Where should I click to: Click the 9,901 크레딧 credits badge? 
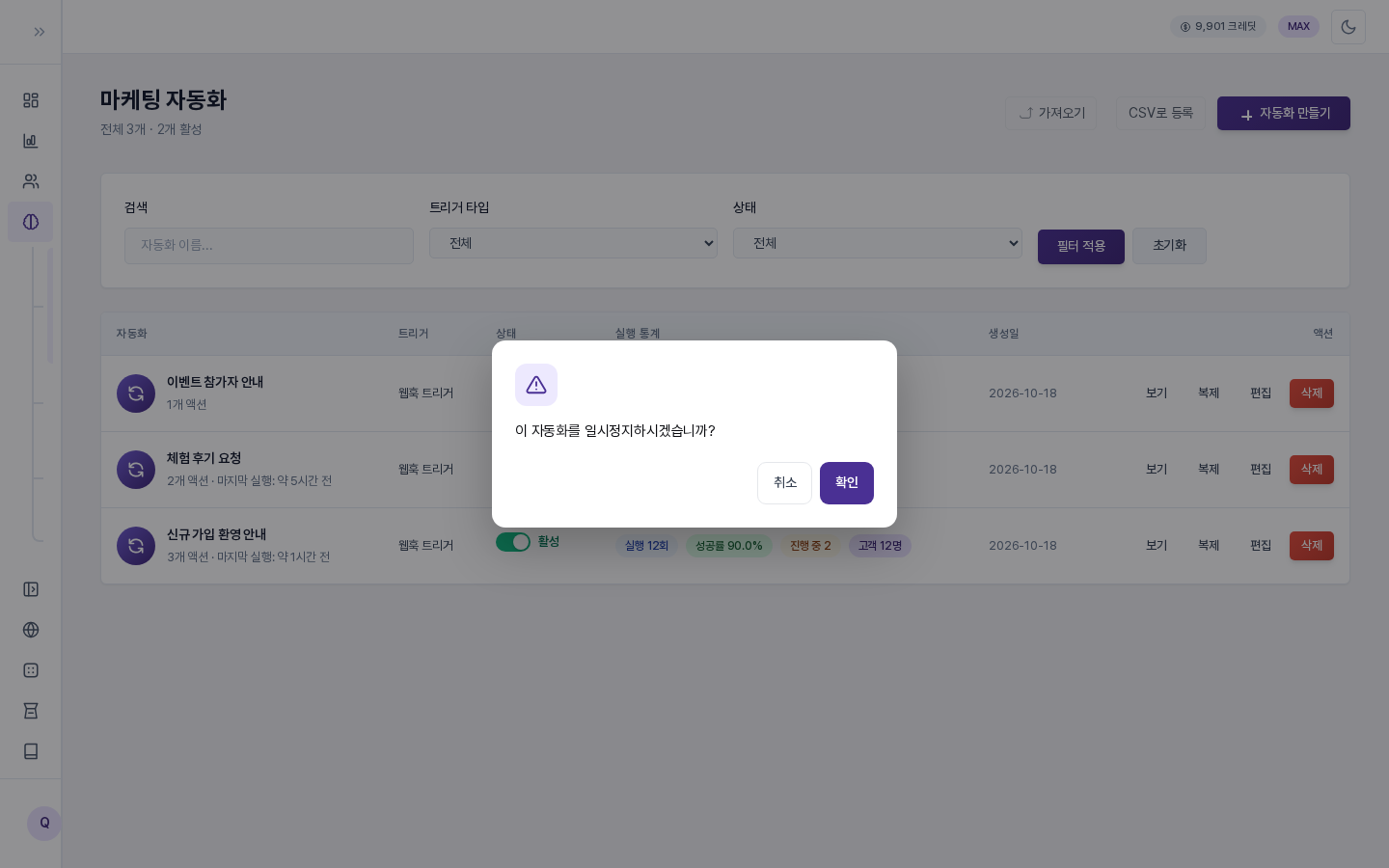click(1218, 27)
